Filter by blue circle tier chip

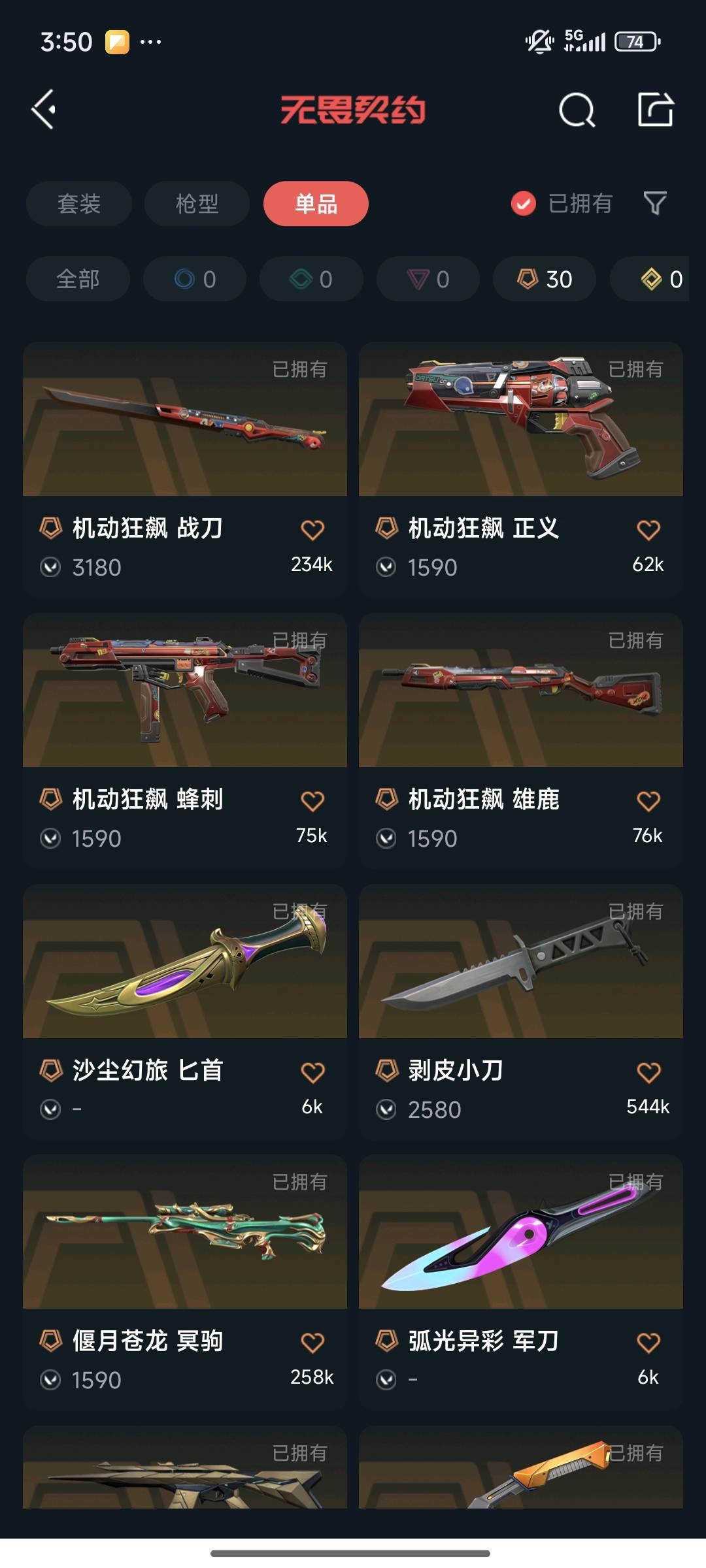[195, 279]
